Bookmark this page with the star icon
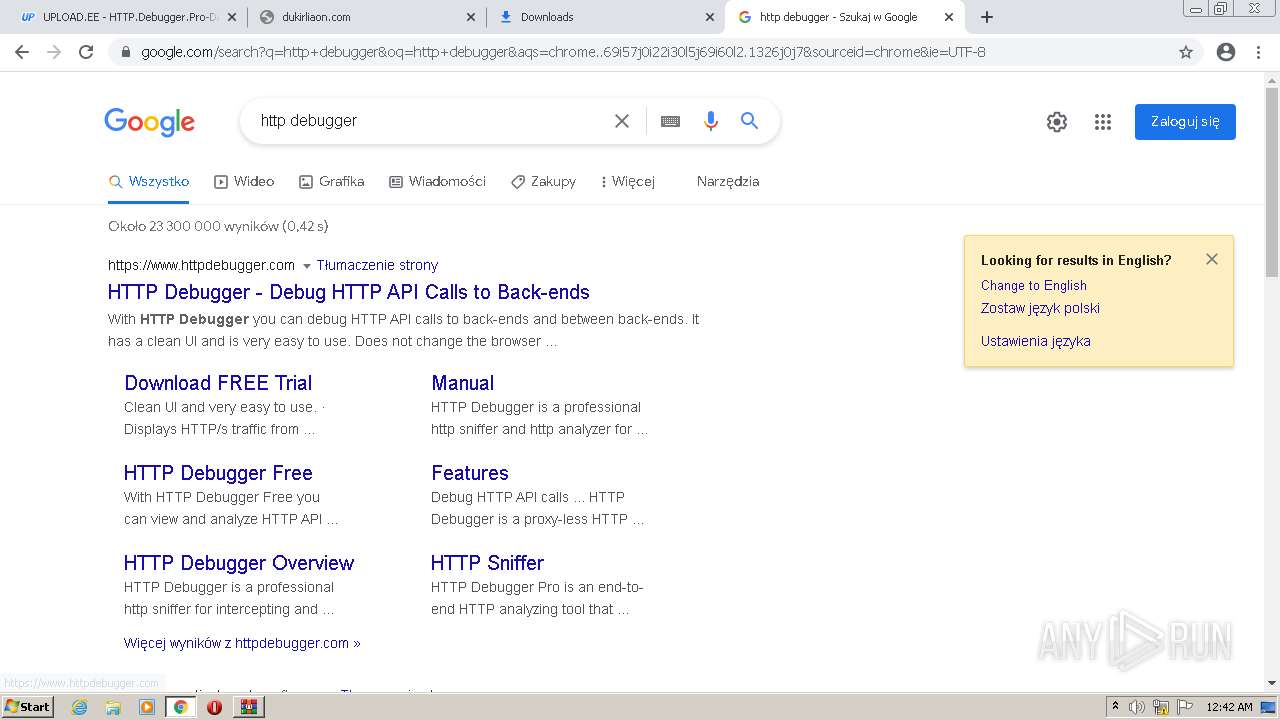Screen dimensions: 1280x720 (1186, 52)
